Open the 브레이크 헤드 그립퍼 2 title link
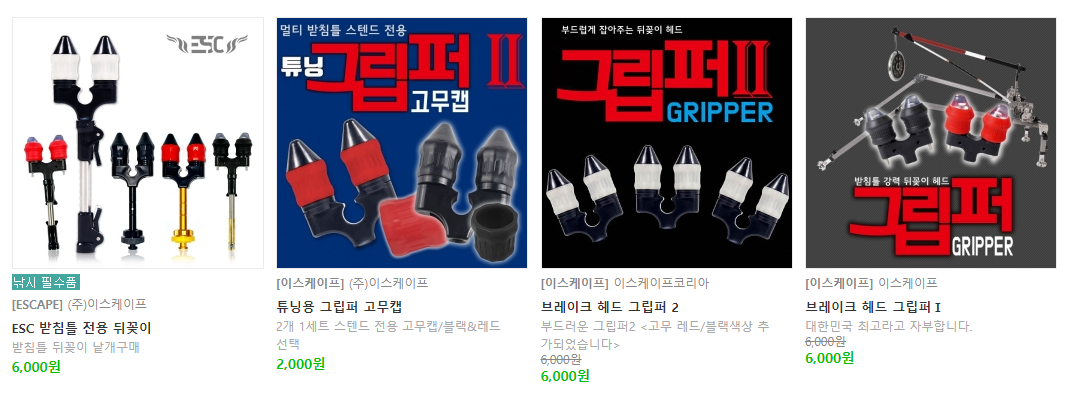The height and width of the screenshot is (418, 1074). tap(610, 307)
